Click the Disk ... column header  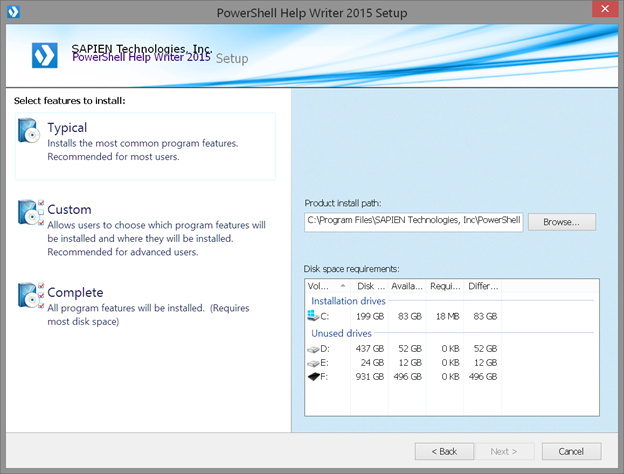pyautogui.click(x=370, y=286)
